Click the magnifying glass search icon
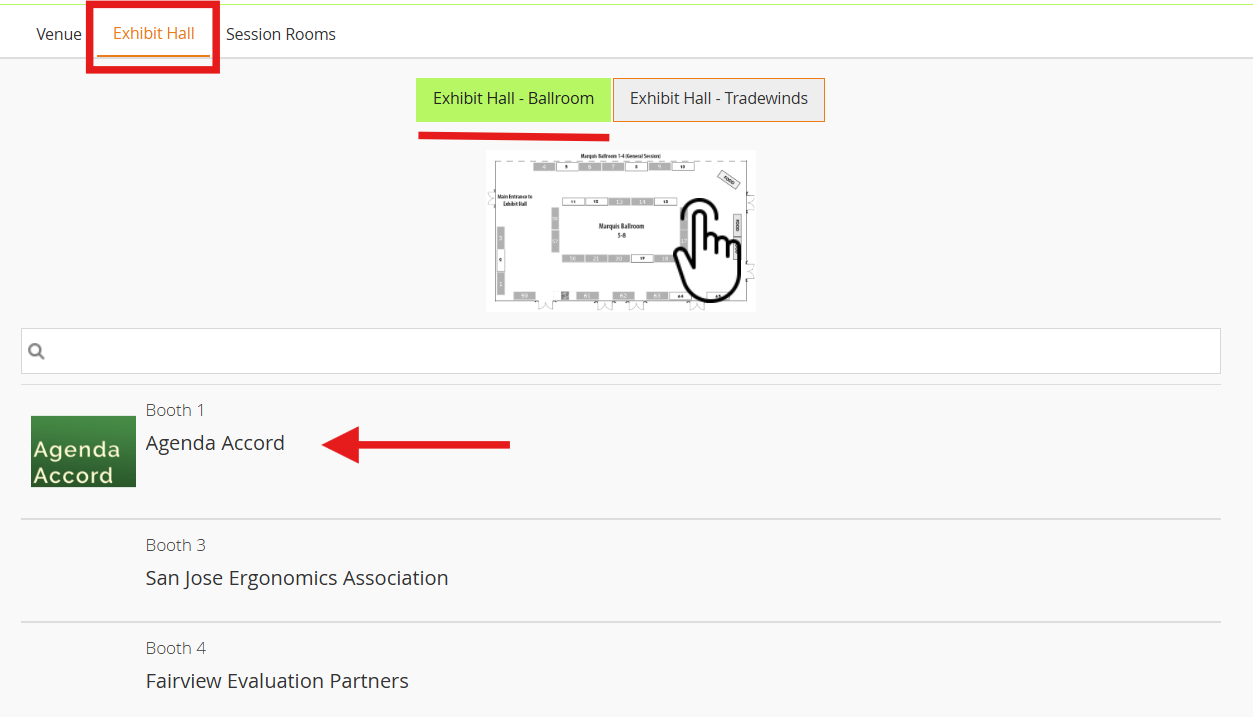The height and width of the screenshot is (717, 1253). (x=37, y=351)
